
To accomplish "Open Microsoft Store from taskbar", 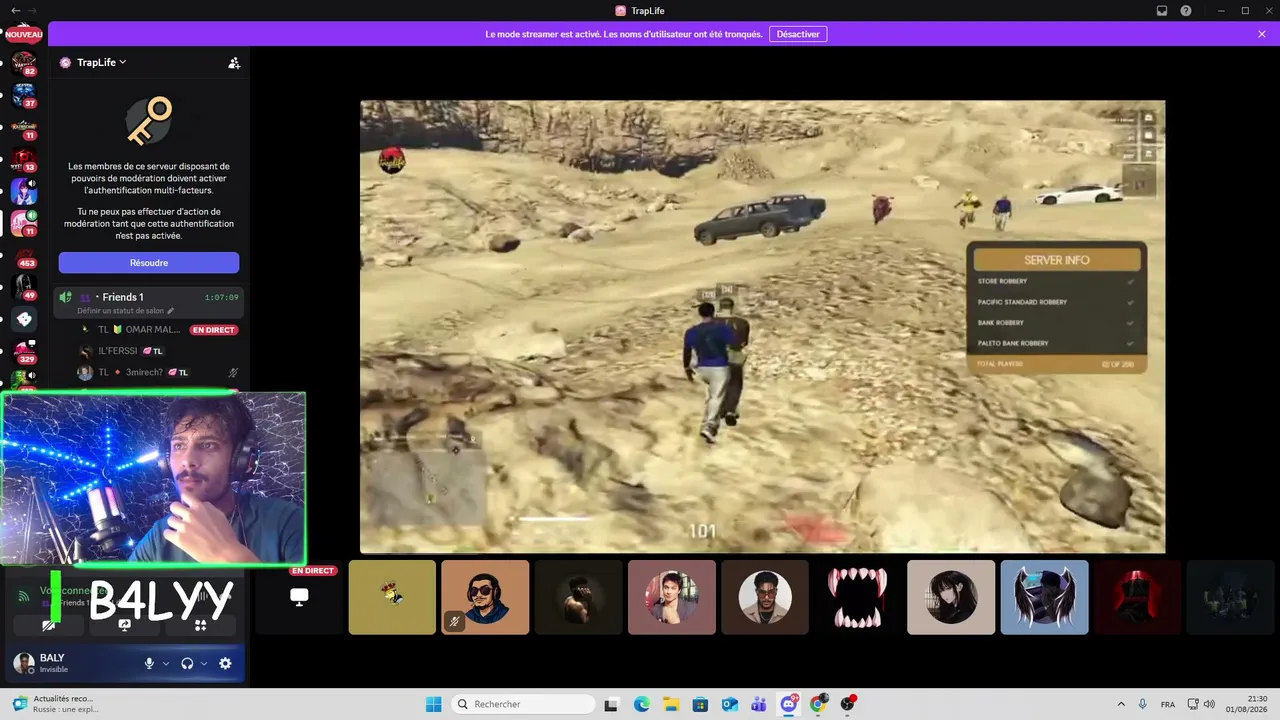I will (700, 704).
